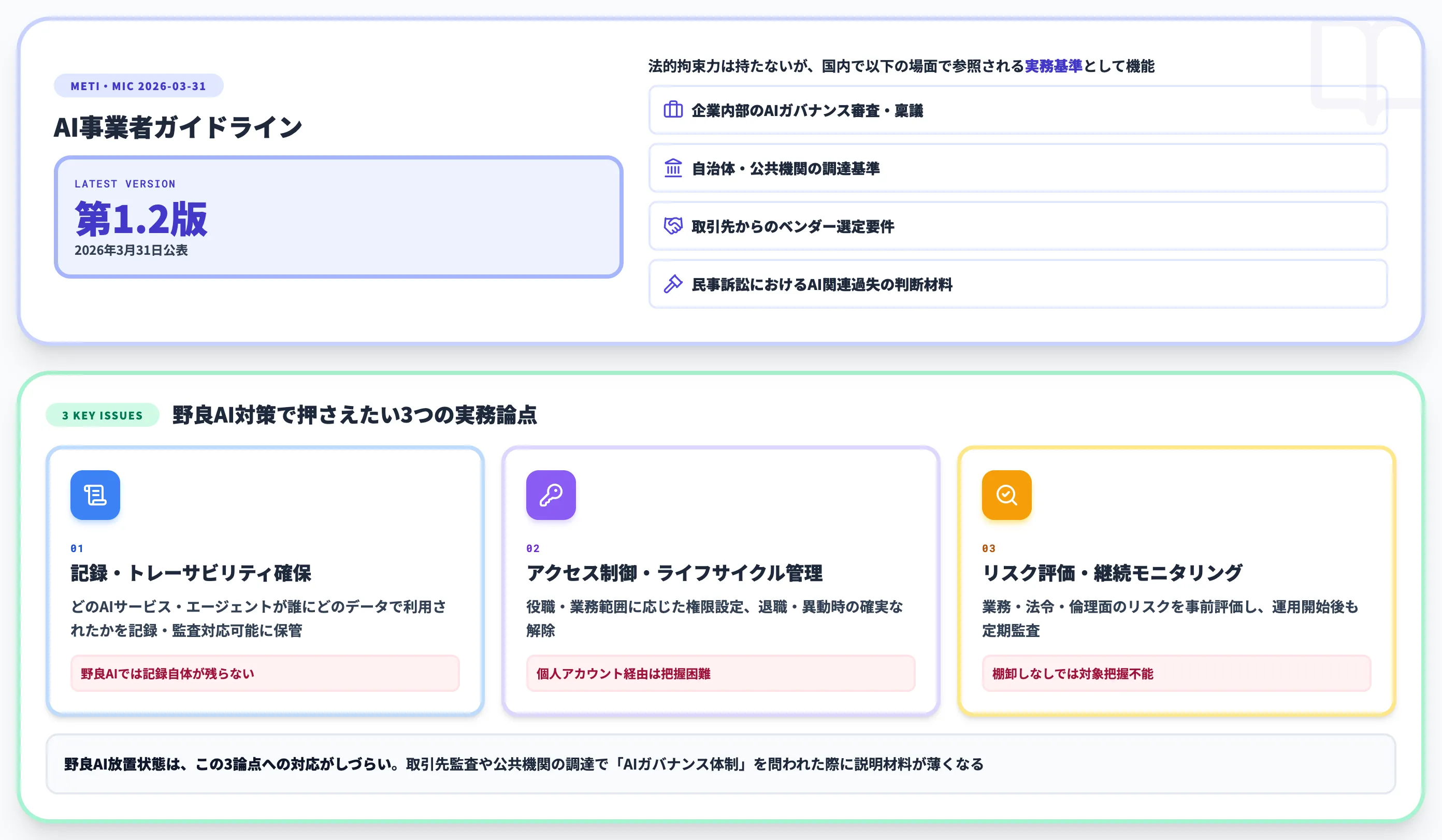Click the 法的拘束力は持たないが intro sentence
The width and height of the screenshot is (1442, 840).
click(x=901, y=66)
